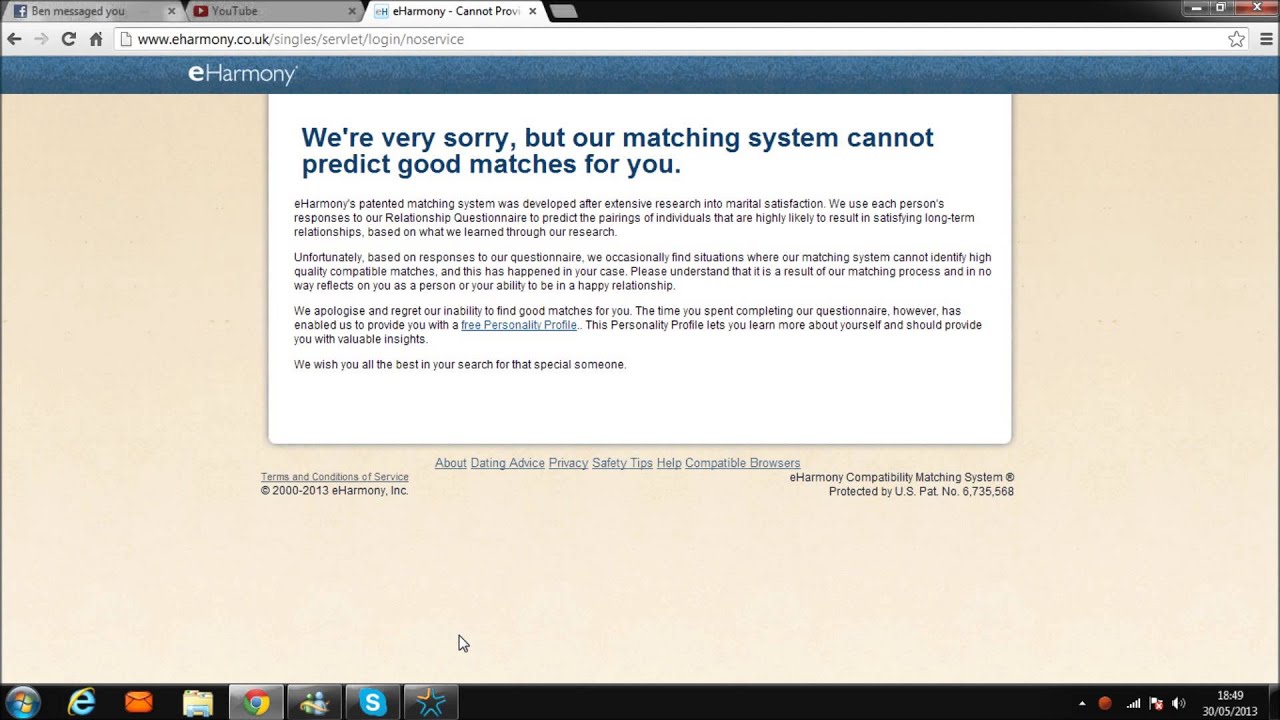Click the Chrome icon in taskbar
The image size is (1280, 720).
click(x=256, y=703)
